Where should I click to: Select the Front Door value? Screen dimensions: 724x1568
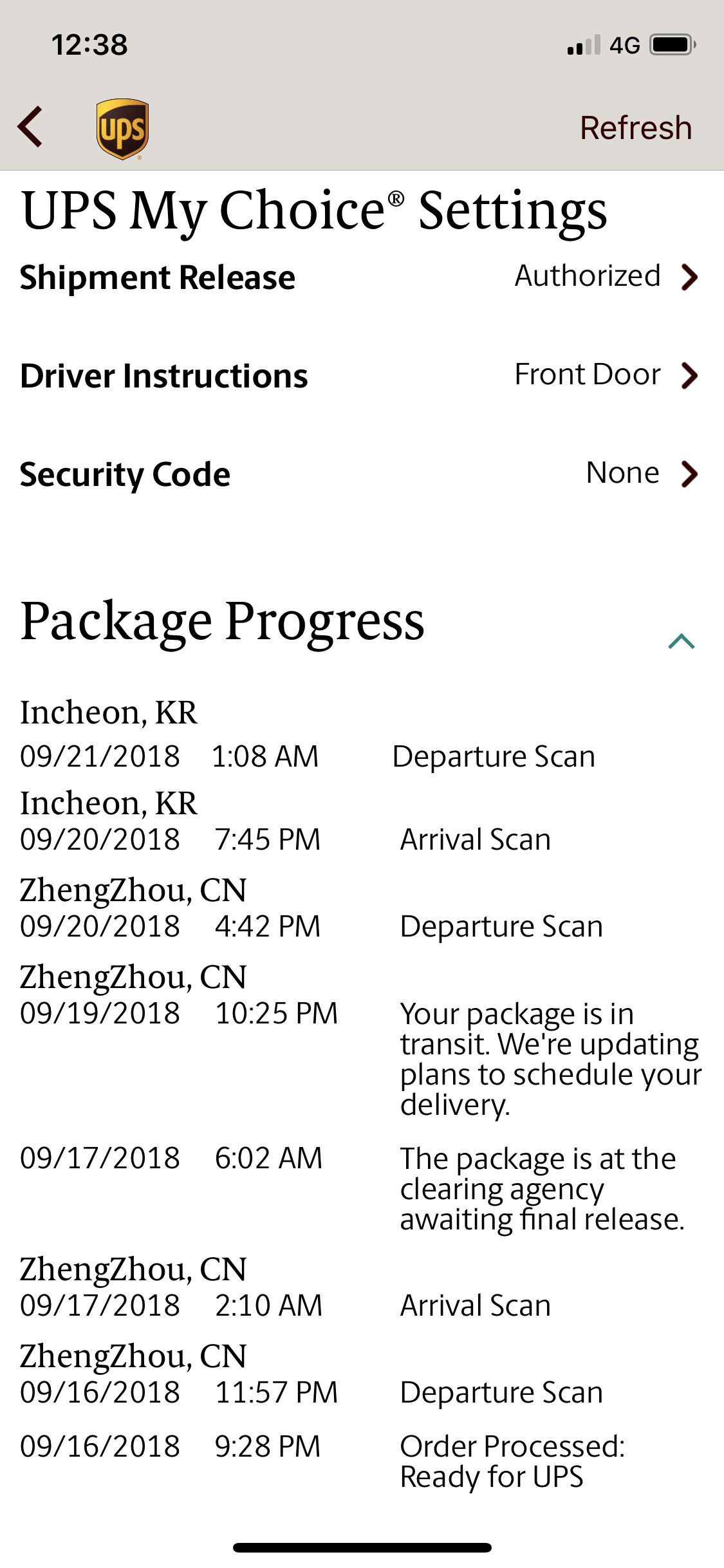tap(588, 375)
